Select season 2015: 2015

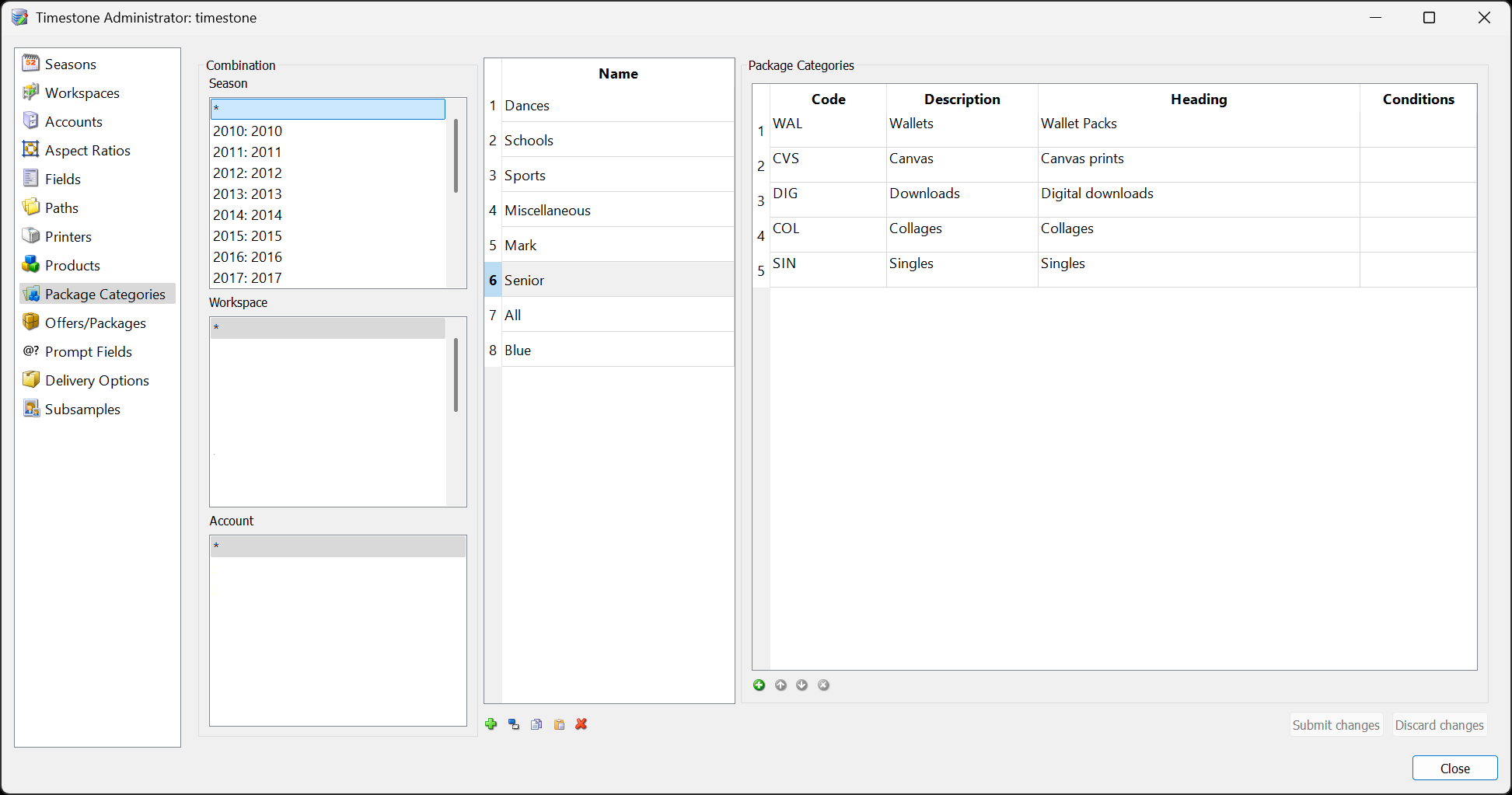click(328, 235)
